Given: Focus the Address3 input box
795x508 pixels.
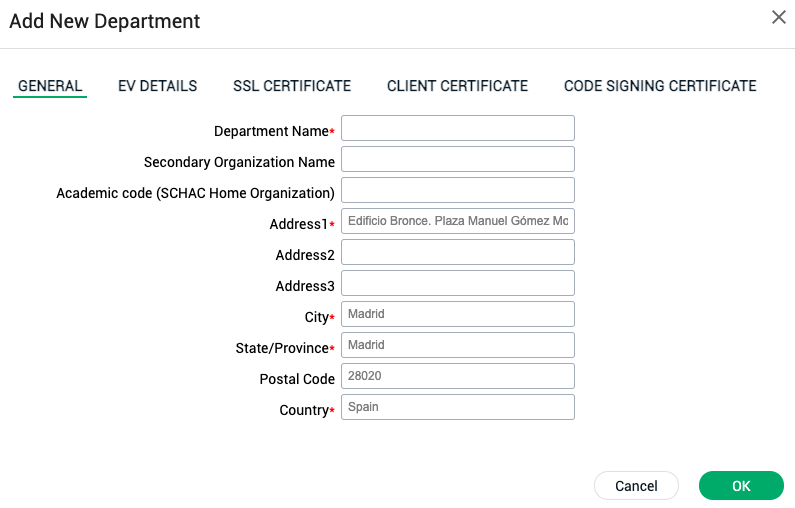Looking at the screenshot, I should pos(458,283).
